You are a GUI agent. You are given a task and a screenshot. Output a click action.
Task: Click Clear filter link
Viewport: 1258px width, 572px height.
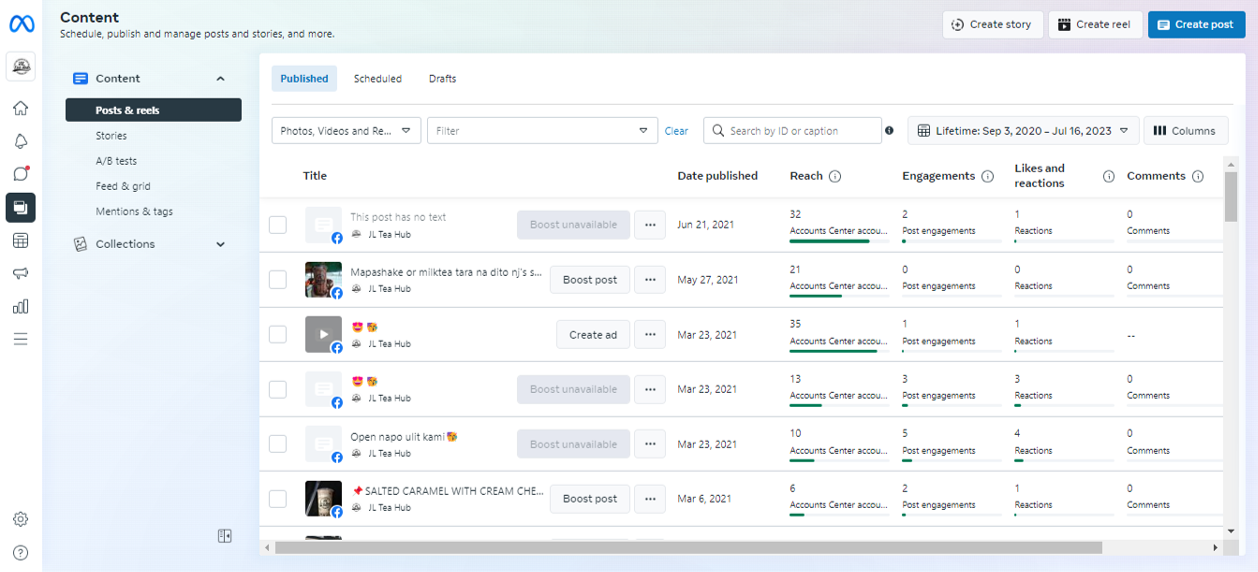pos(677,131)
